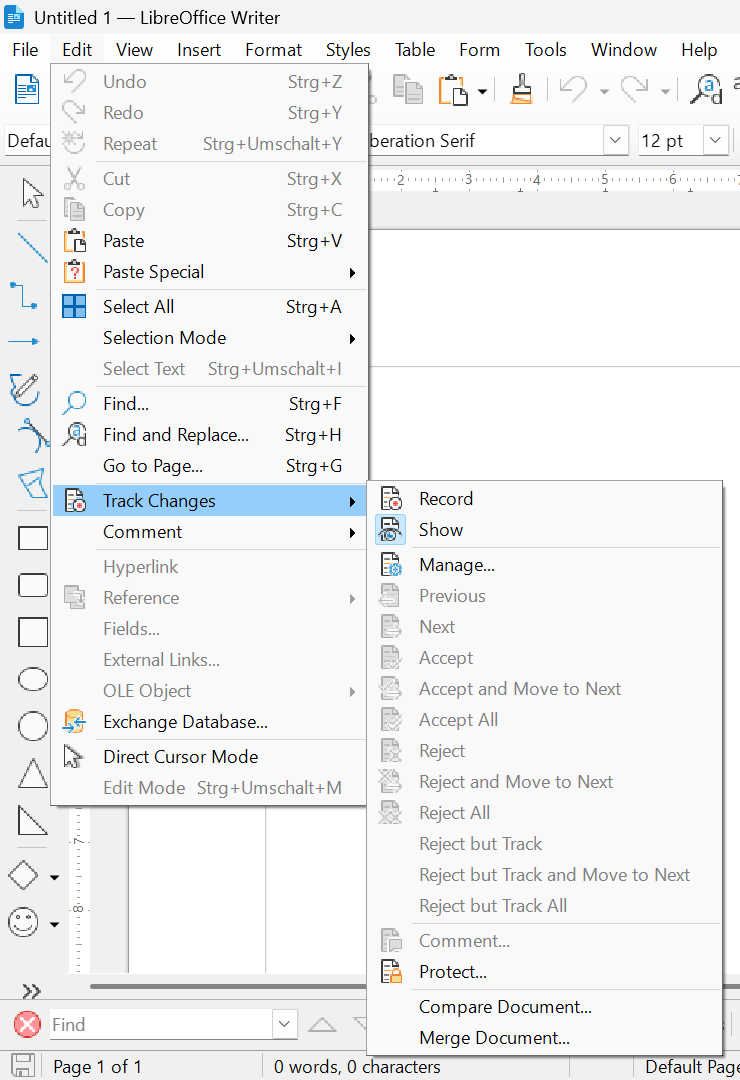The width and height of the screenshot is (740, 1080).
Task: Toggle Record track changes
Action: [446, 499]
